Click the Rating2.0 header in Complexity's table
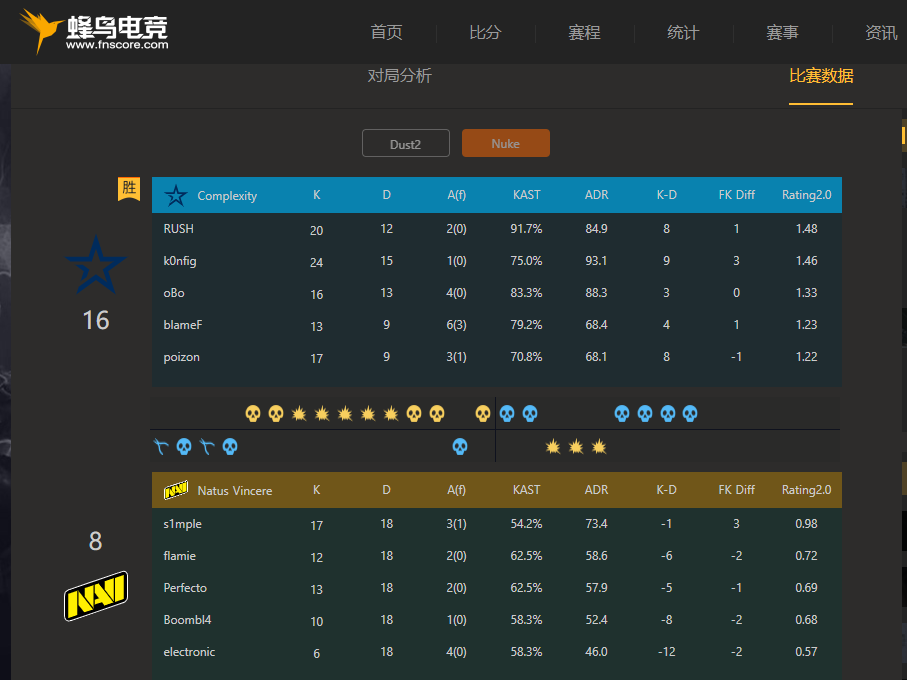The height and width of the screenshot is (680, 907). tap(807, 195)
